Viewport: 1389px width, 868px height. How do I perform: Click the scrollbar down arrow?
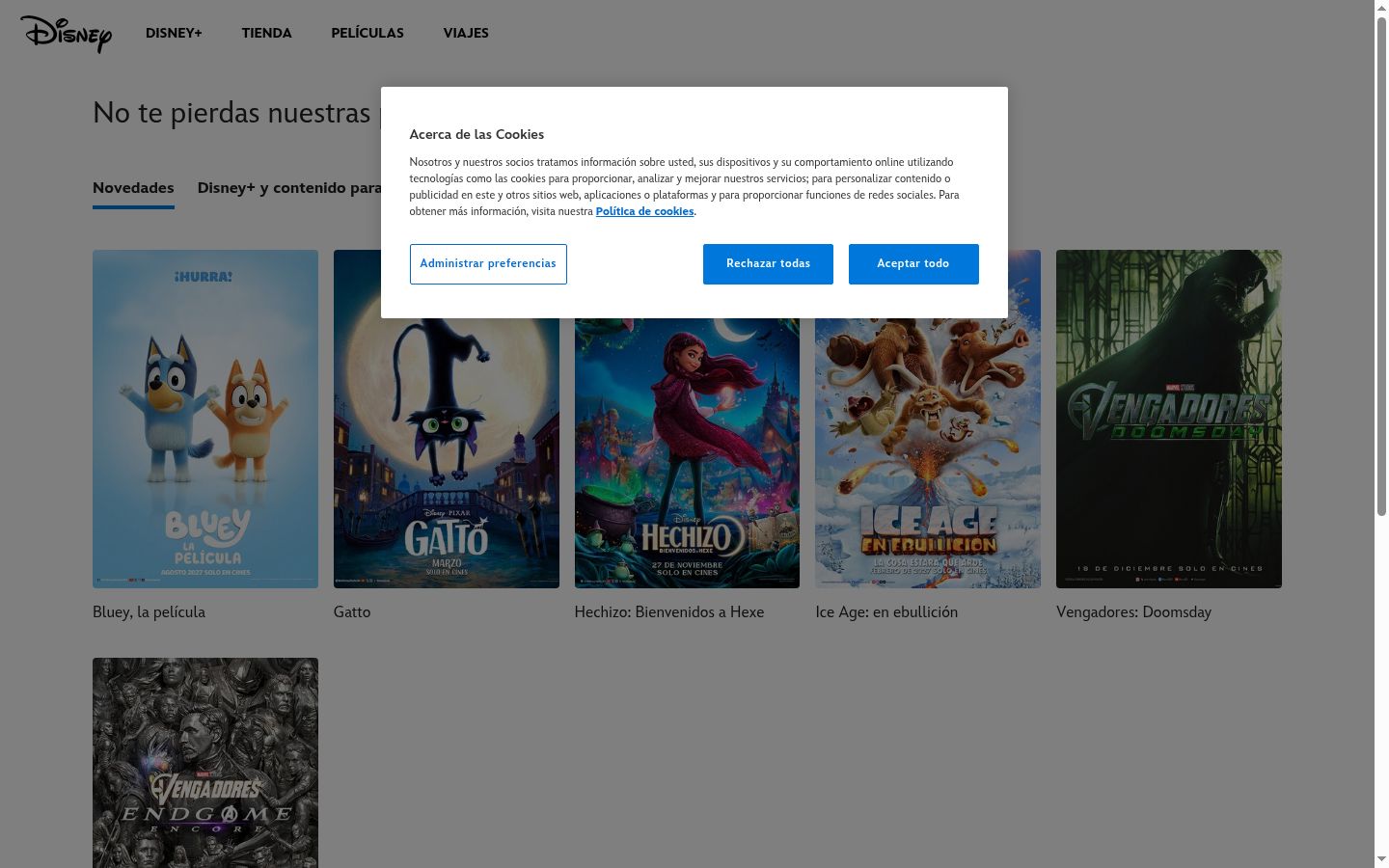(x=1381, y=859)
